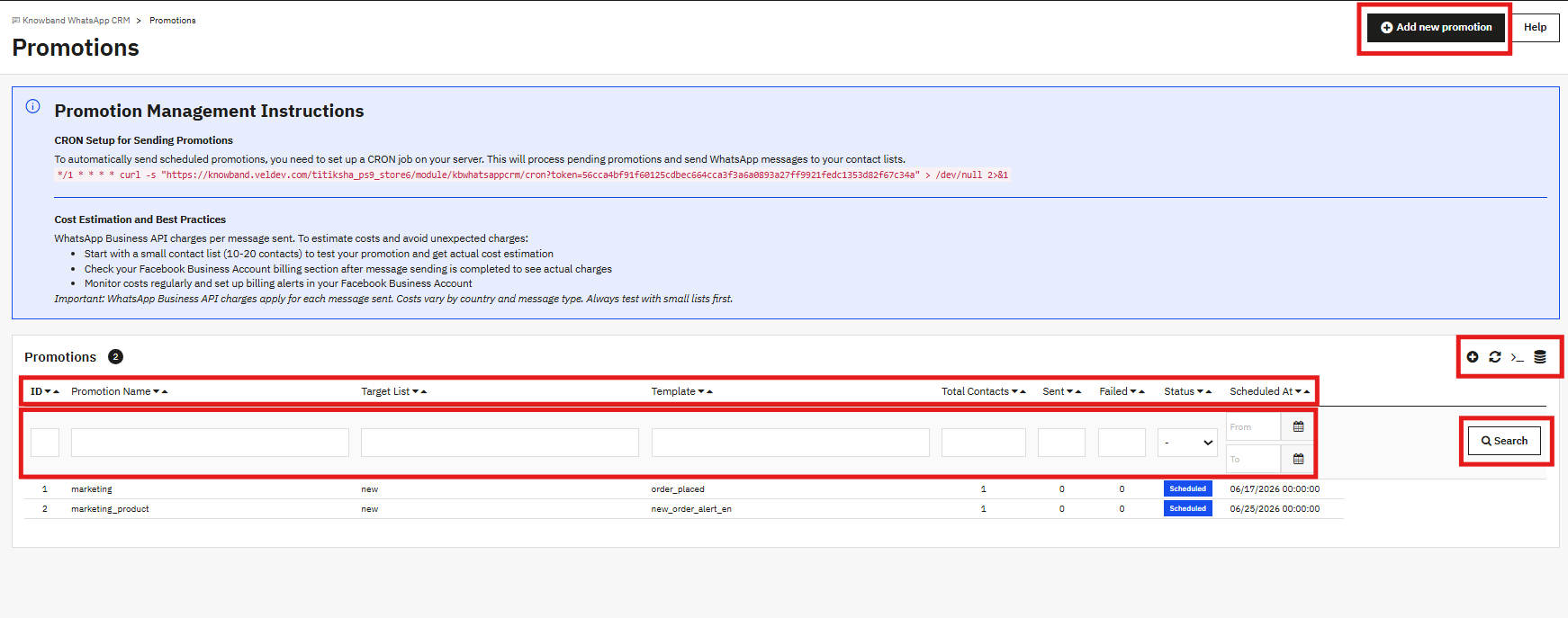The width and height of the screenshot is (1568, 618).
Task: Export list to SQL Manager database icon
Action: [1540, 357]
